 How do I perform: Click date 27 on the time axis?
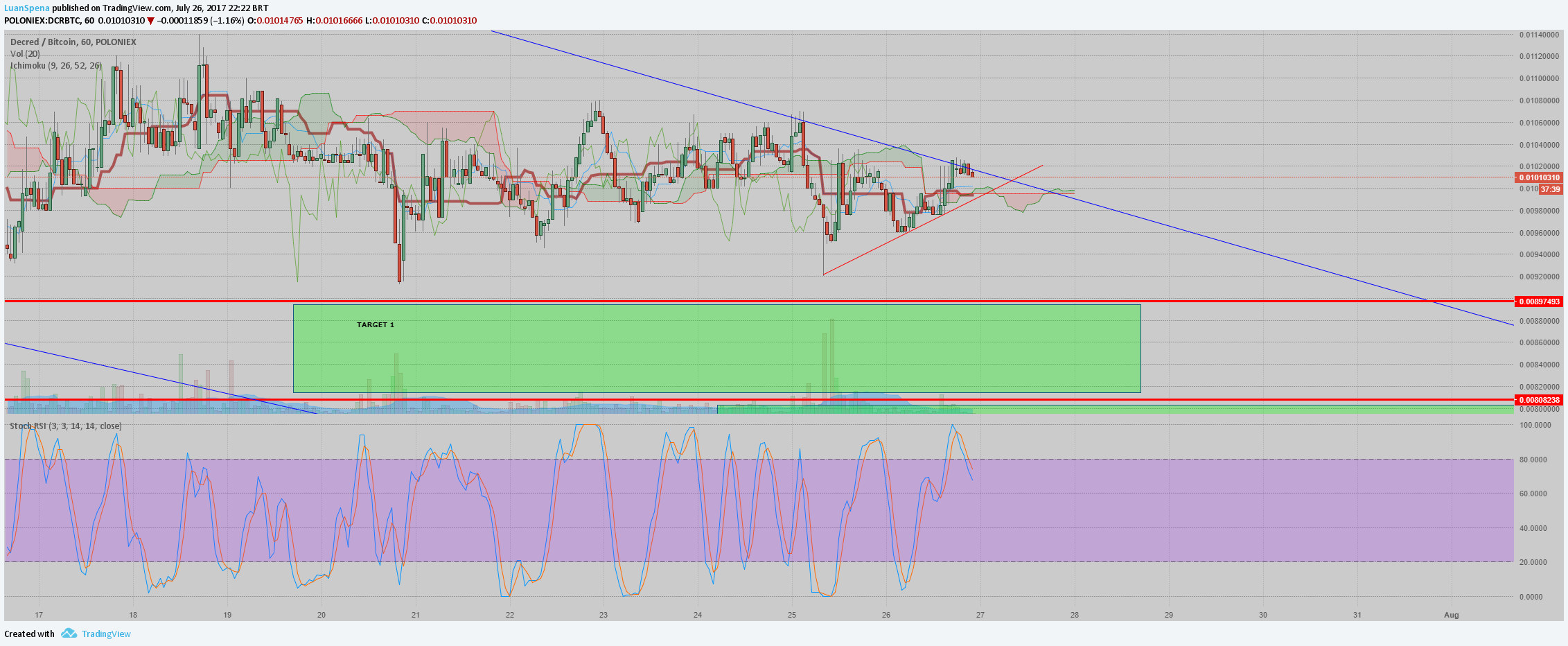(980, 615)
